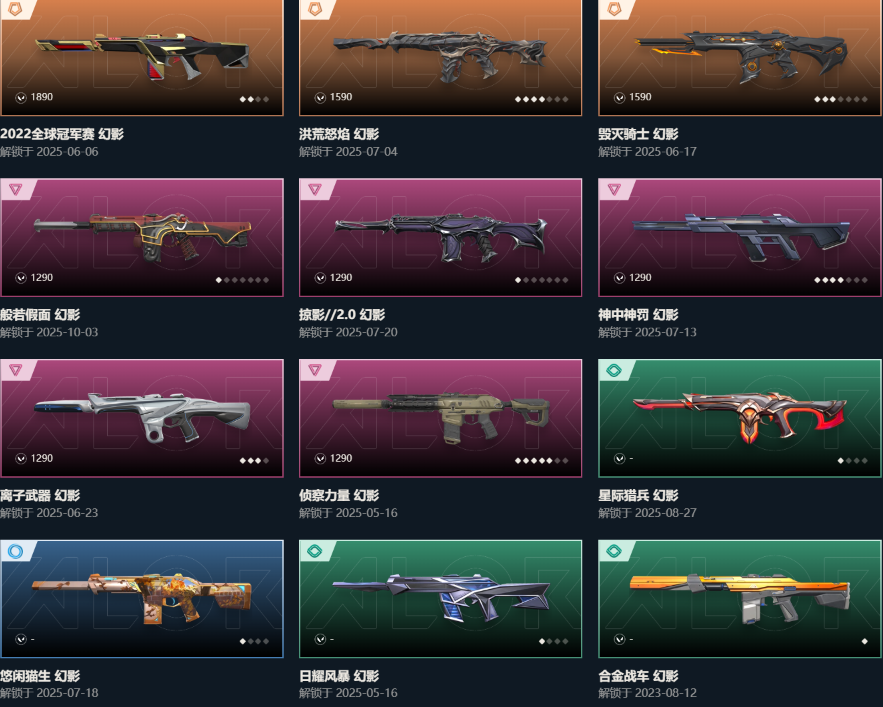Click the VP currency icon beside 1890
Screen dimensions: 883x707
click(x=21, y=97)
